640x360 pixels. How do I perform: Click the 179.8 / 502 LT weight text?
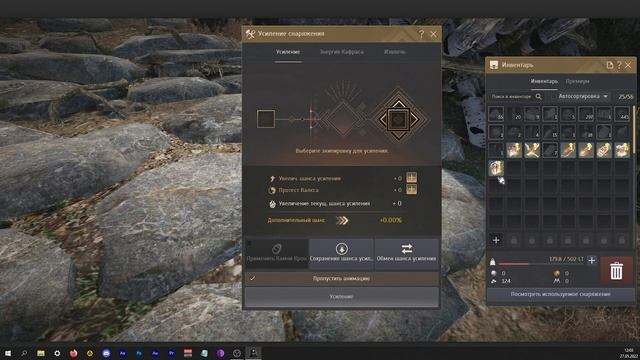click(566, 259)
